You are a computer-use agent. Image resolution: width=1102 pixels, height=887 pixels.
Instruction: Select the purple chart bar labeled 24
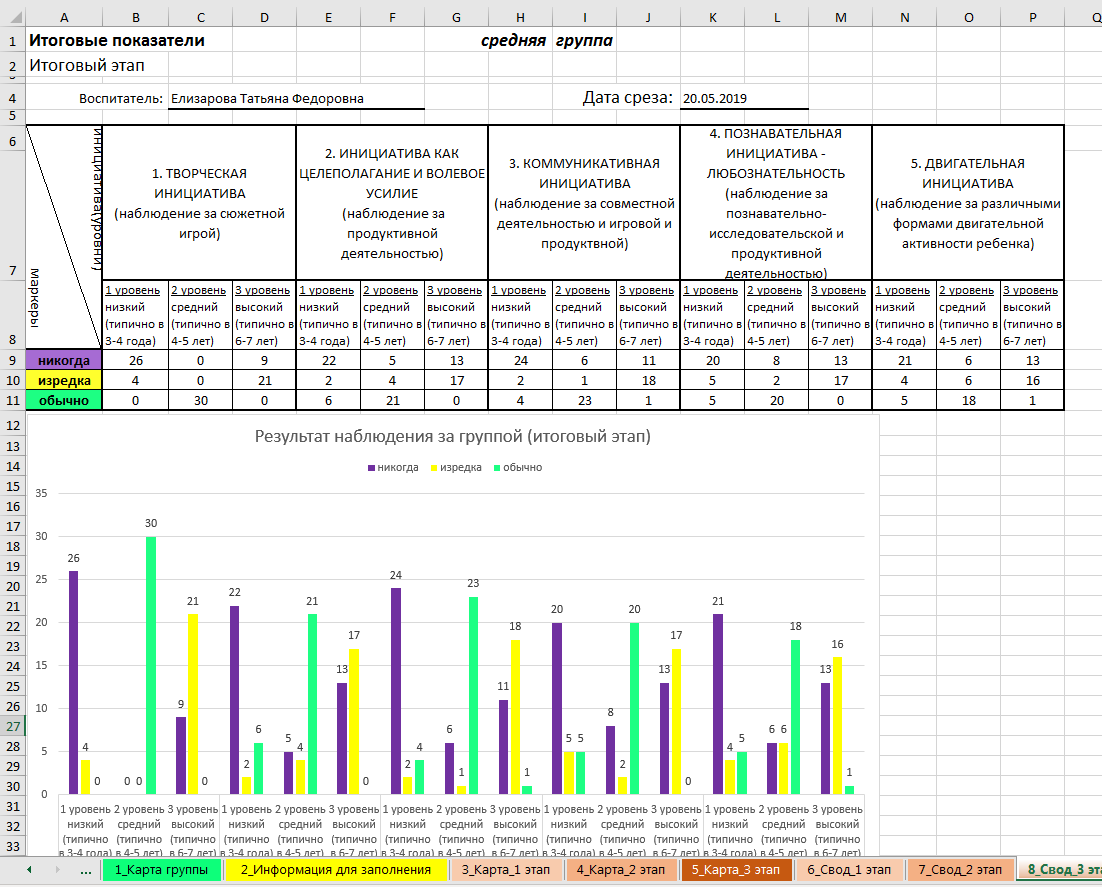coord(396,691)
